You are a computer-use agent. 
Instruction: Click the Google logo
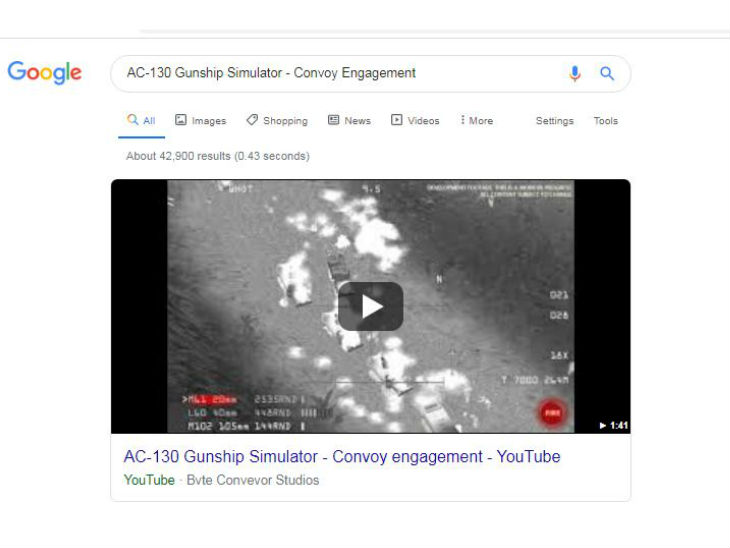45,73
